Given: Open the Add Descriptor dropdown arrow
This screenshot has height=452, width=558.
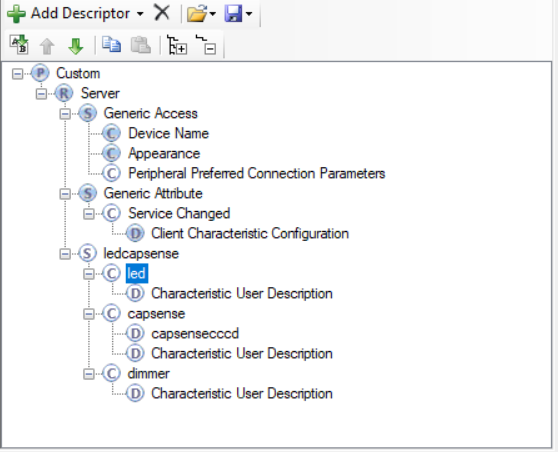Looking at the screenshot, I should [140, 14].
